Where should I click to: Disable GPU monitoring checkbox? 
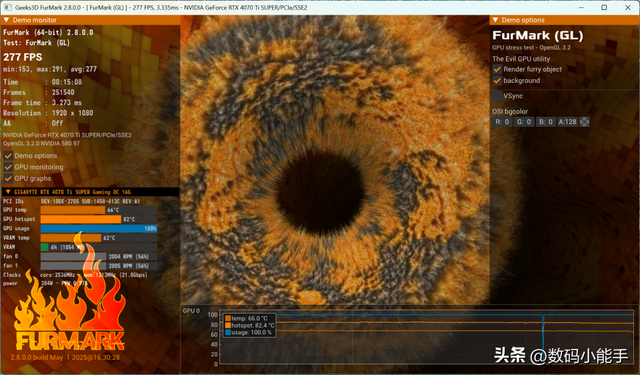coord(8,167)
